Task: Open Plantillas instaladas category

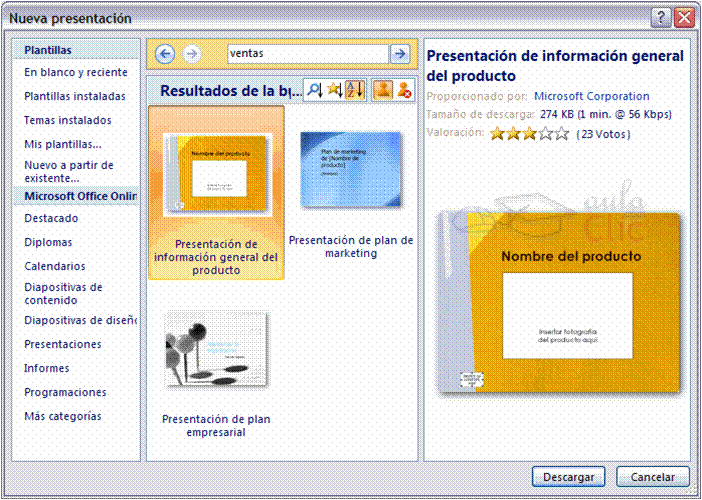Action: point(75,96)
